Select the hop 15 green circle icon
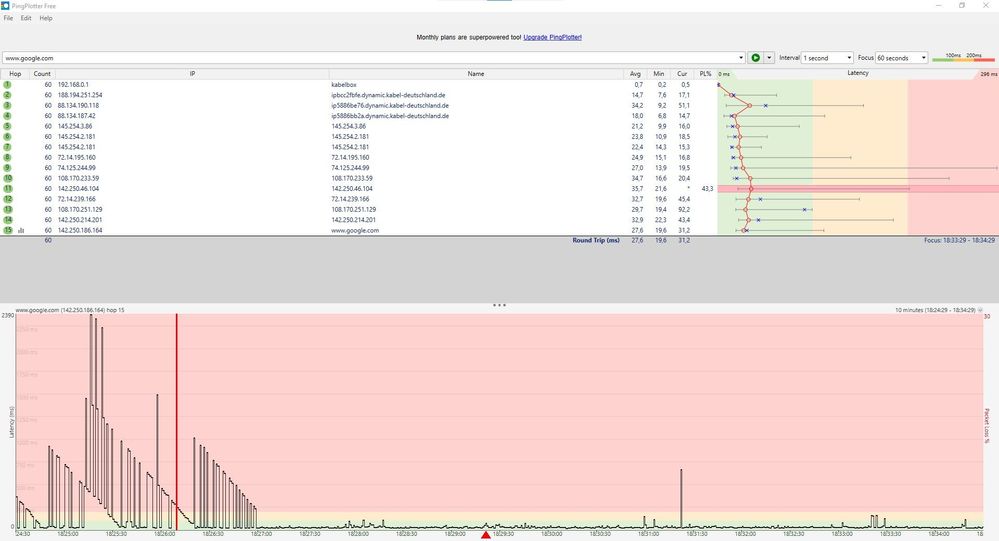 [8, 230]
